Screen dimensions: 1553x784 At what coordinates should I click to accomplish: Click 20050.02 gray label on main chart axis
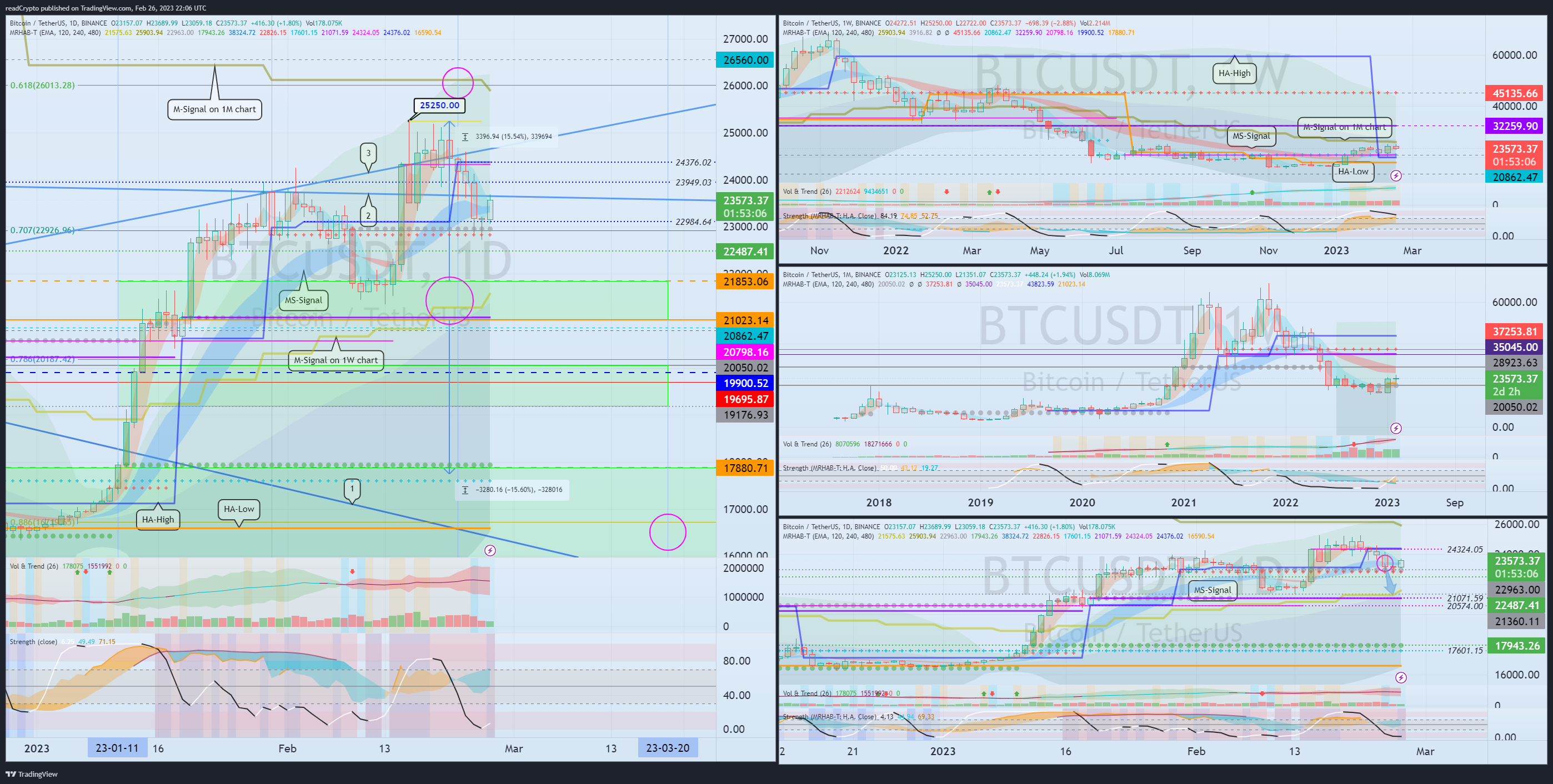point(745,368)
